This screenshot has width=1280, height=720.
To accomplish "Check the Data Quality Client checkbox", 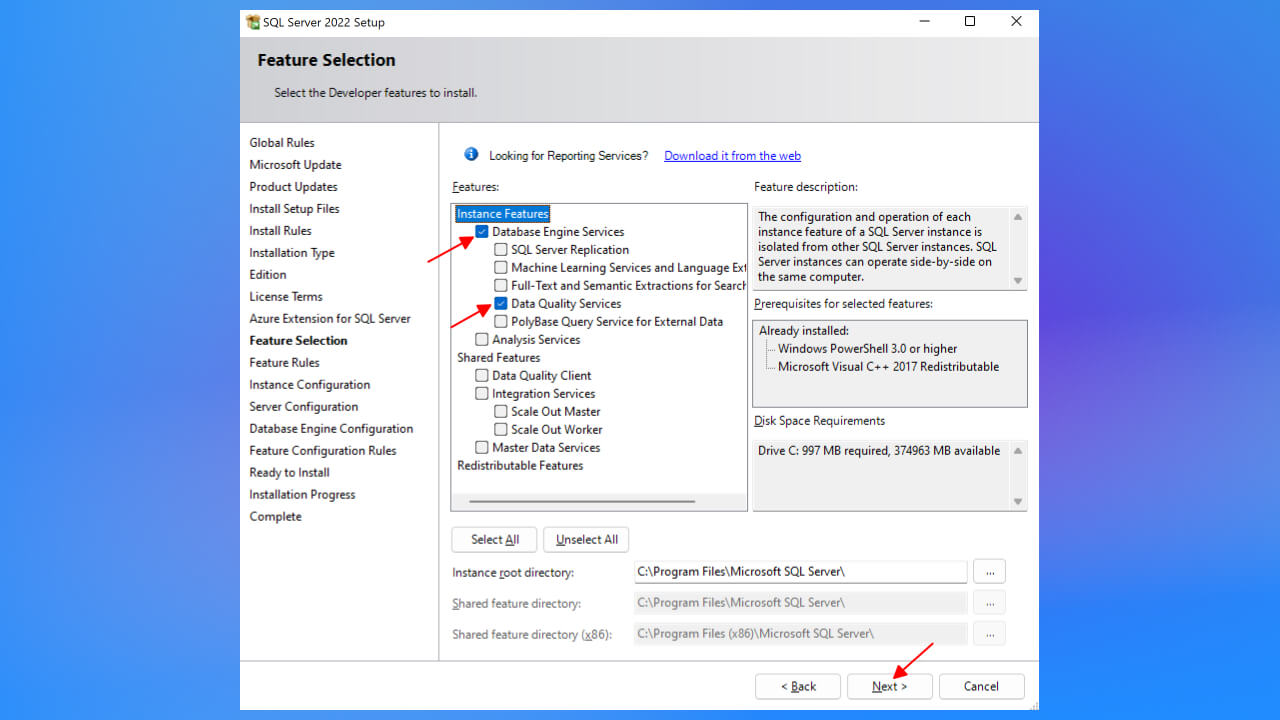I will click(482, 376).
